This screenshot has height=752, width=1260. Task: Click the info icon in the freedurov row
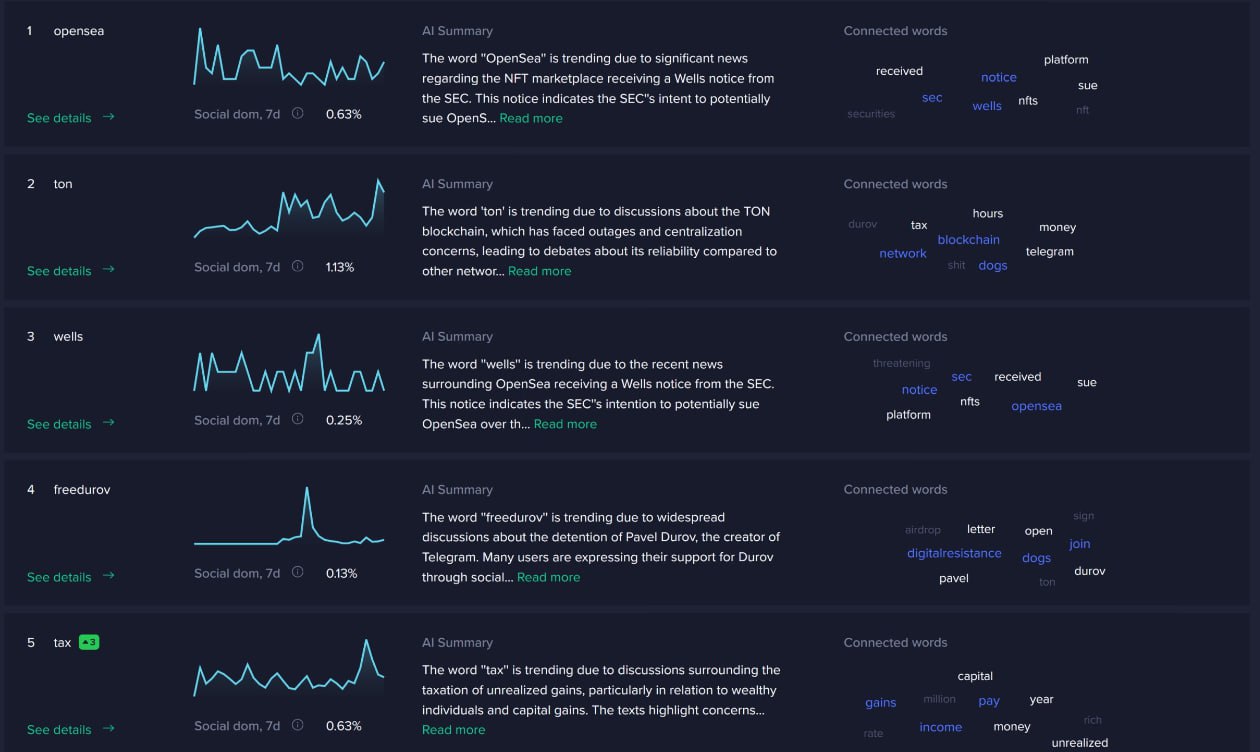click(x=298, y=573)
